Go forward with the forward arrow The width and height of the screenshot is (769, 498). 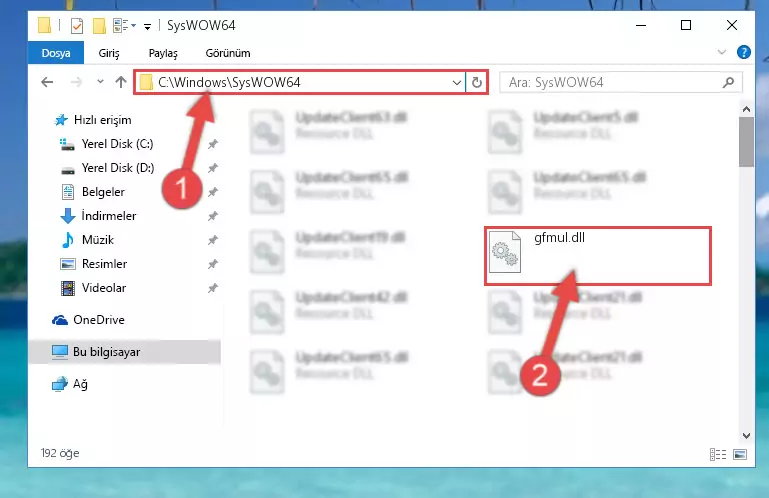(x=76, y=82)
